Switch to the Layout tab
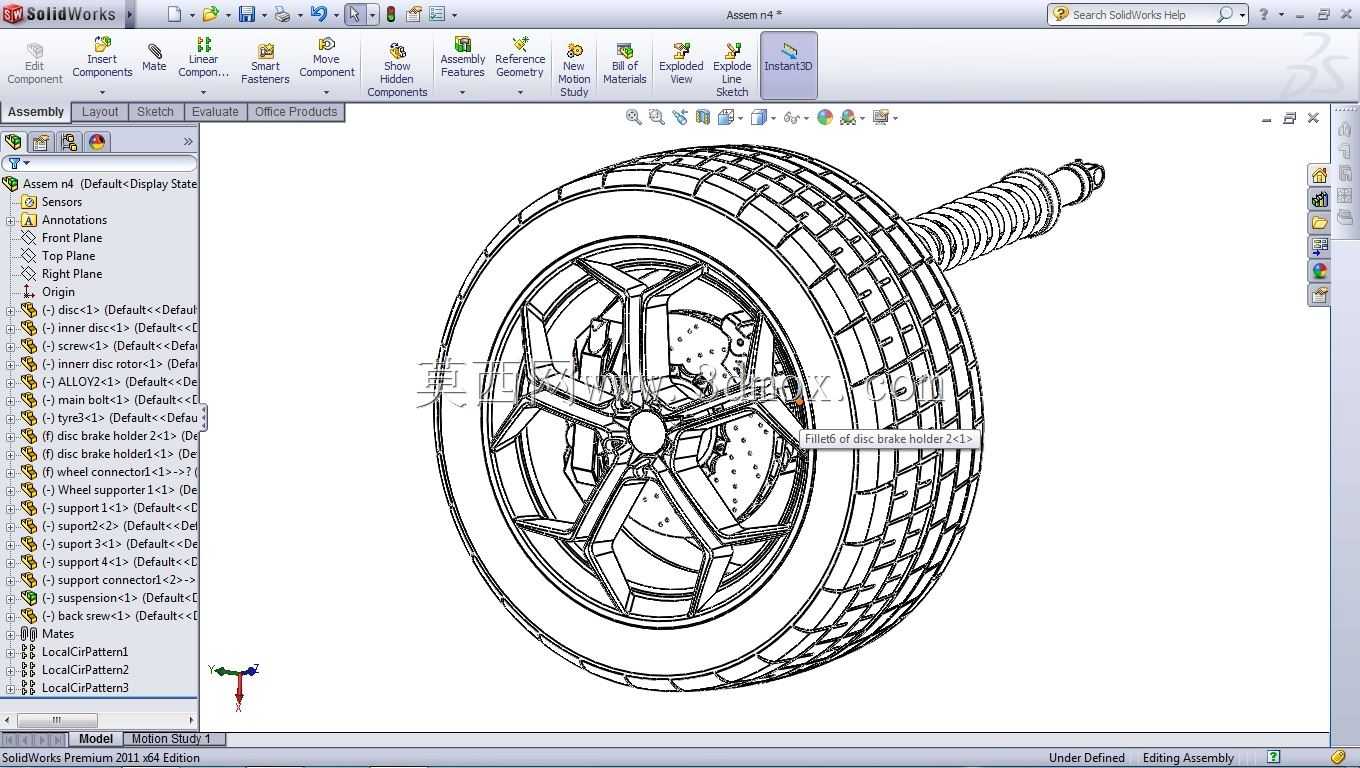The height and width of the screenshot is (768, 1360). click(100, 112)
